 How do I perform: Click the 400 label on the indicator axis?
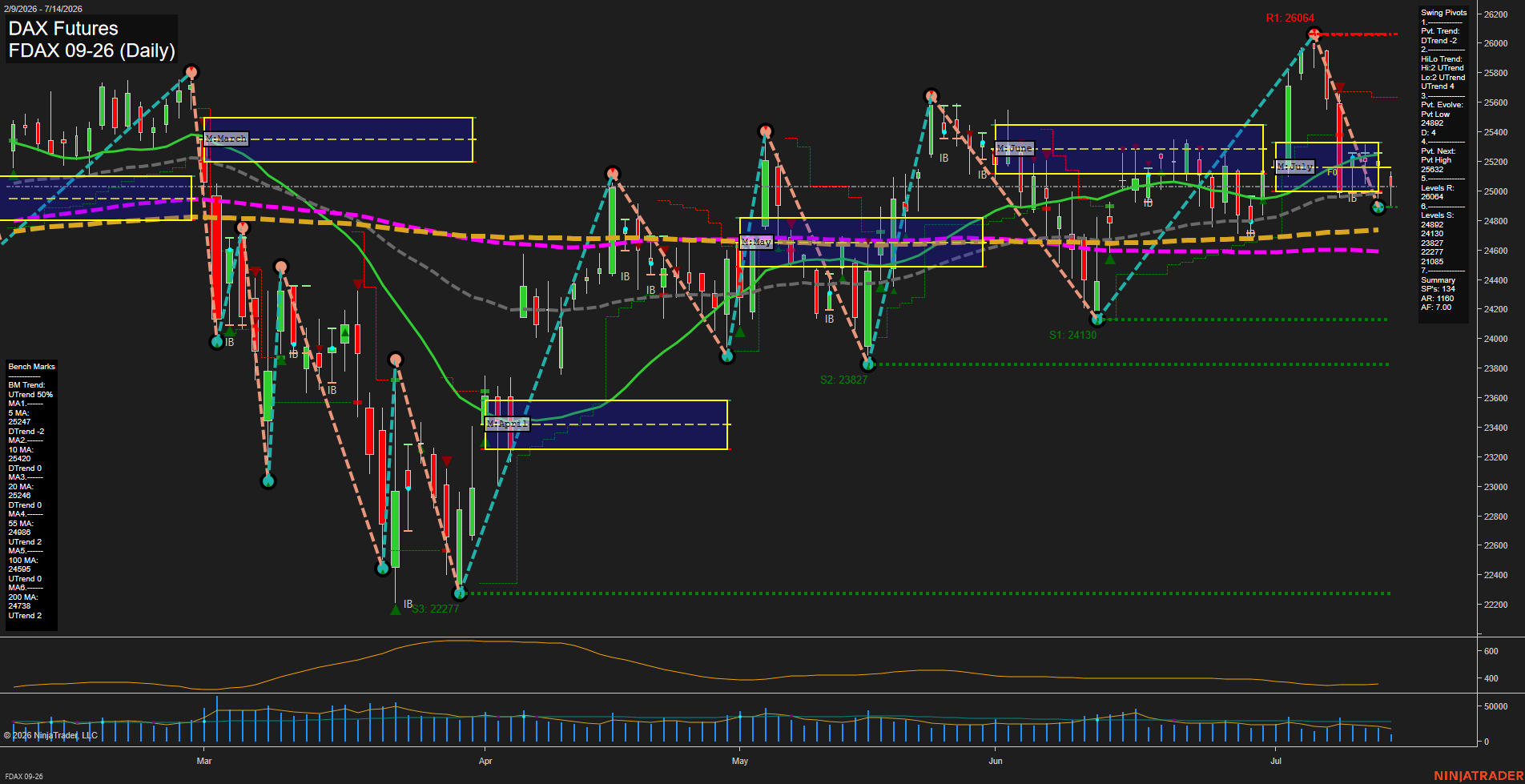click(1491, 678)
